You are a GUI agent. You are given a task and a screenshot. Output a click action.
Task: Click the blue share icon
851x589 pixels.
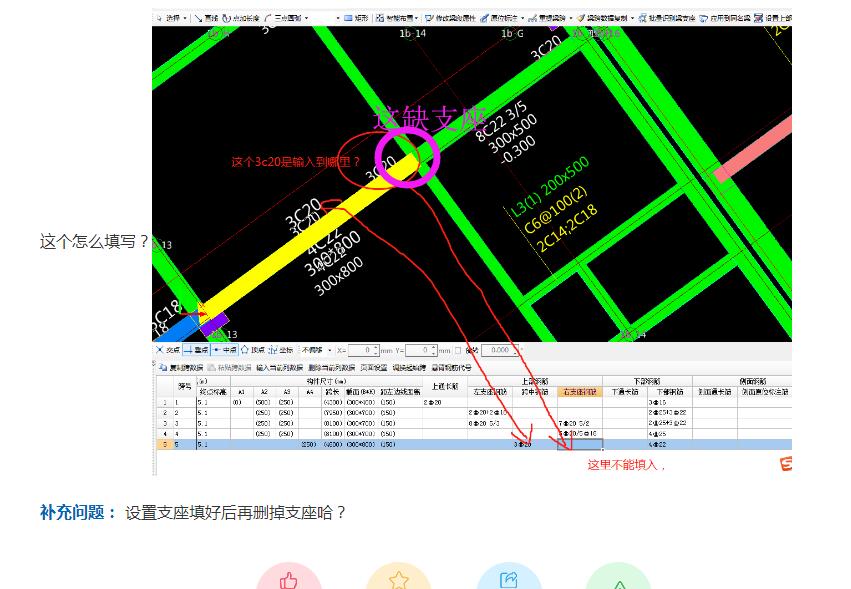pyautogui.click(x=509, y=578)
